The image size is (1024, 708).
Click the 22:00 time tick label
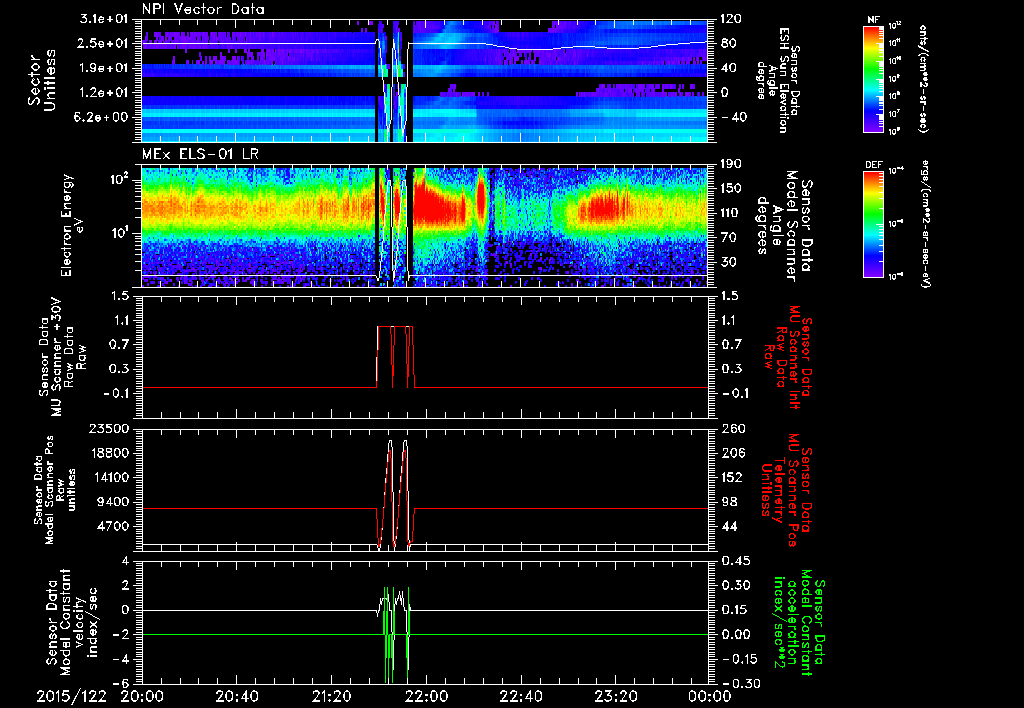426,697
